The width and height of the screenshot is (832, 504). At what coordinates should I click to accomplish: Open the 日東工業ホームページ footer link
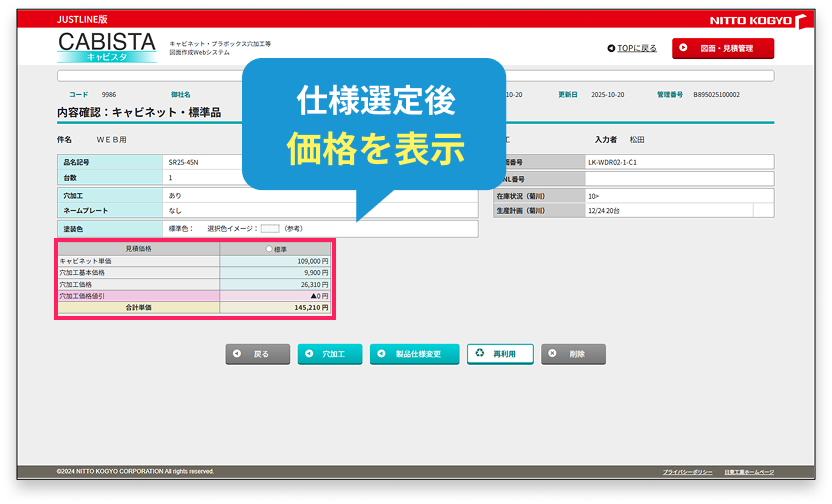749,472
